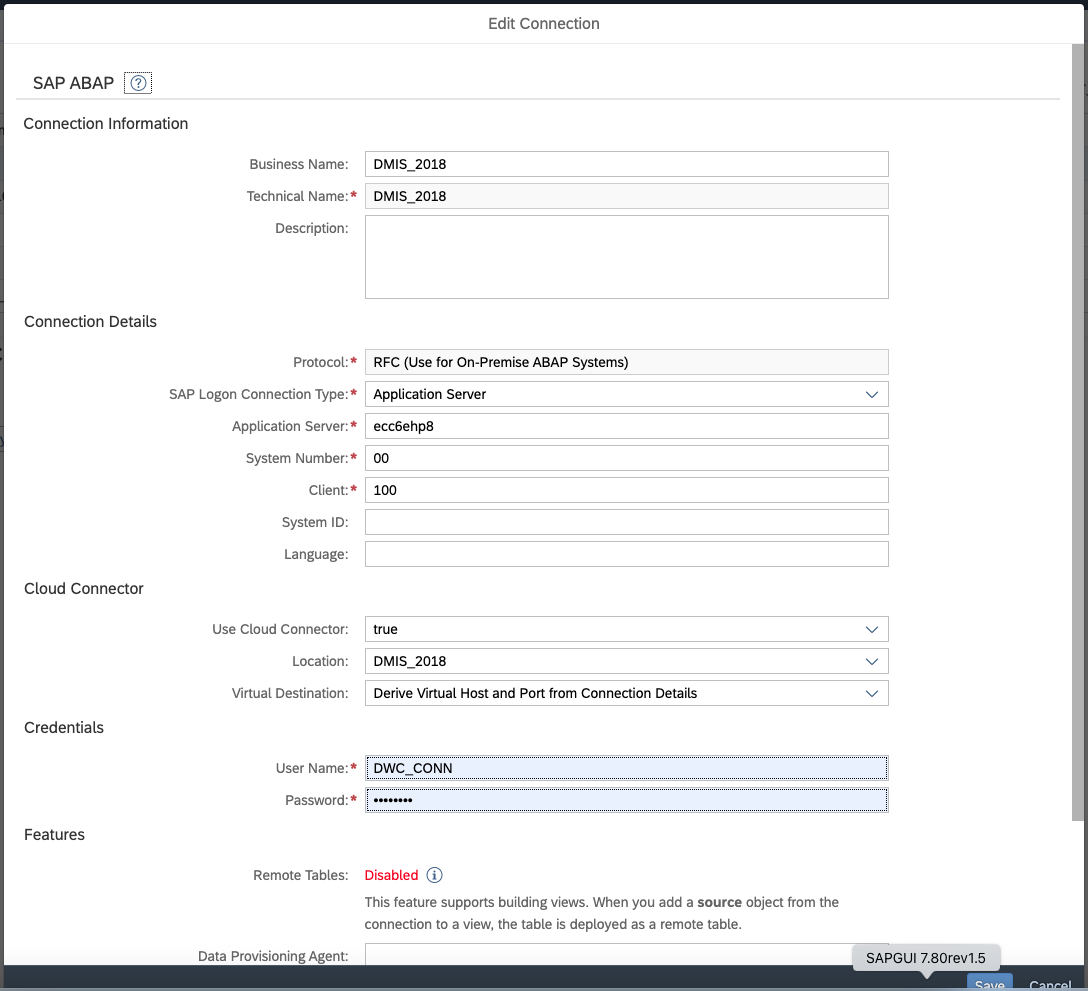The image size is (1088, 991).
Task: Focus the Business Name input field
Action: click(626, 164)
